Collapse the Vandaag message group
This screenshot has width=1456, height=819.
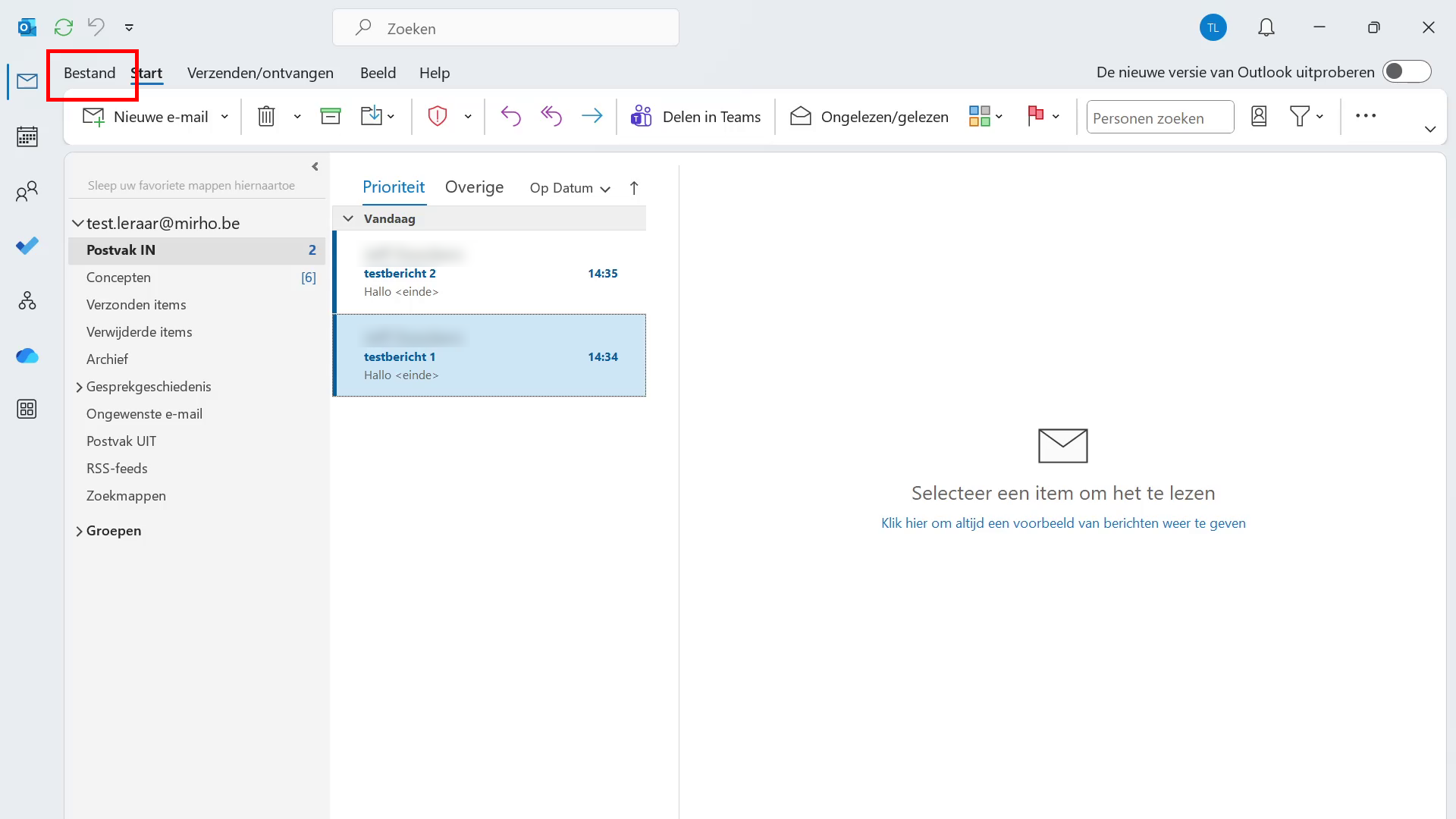click(348, 218)
